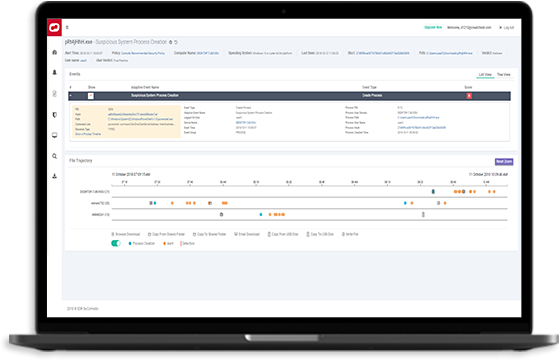560x361 pixels.
Task: Click the Show icon in the event row
Action: pyautogui.click(x=91, y=96)
